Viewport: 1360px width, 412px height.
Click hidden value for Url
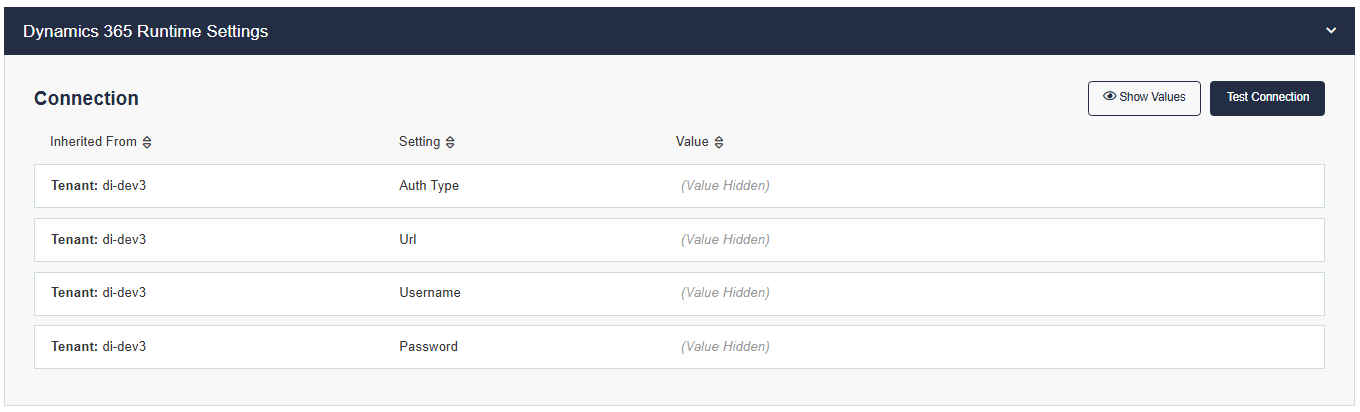725,240
